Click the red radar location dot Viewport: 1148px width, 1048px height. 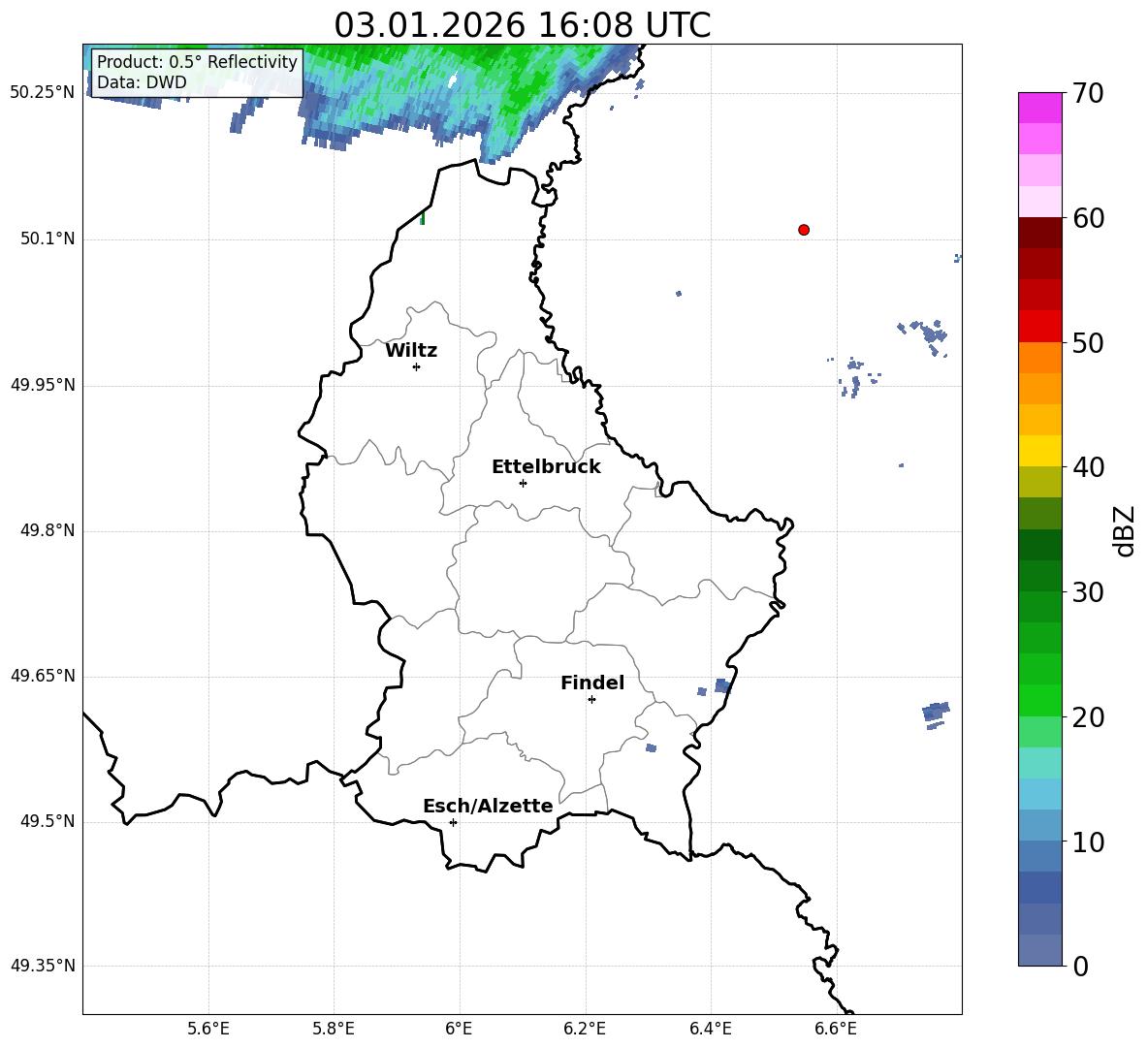[x=804, y=230]
